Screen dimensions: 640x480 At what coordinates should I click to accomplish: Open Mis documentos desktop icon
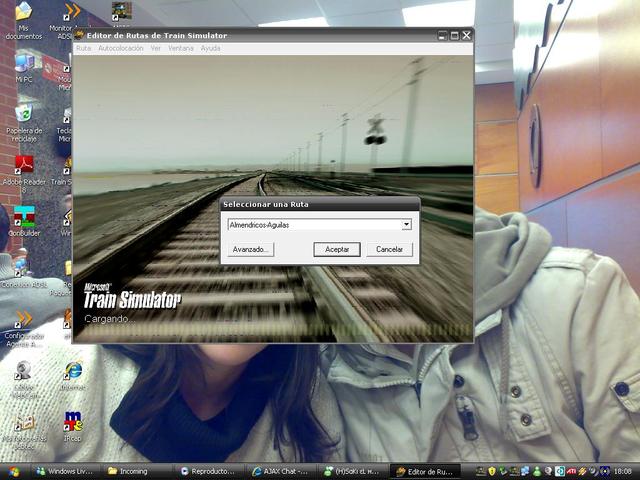coord(24,14)
